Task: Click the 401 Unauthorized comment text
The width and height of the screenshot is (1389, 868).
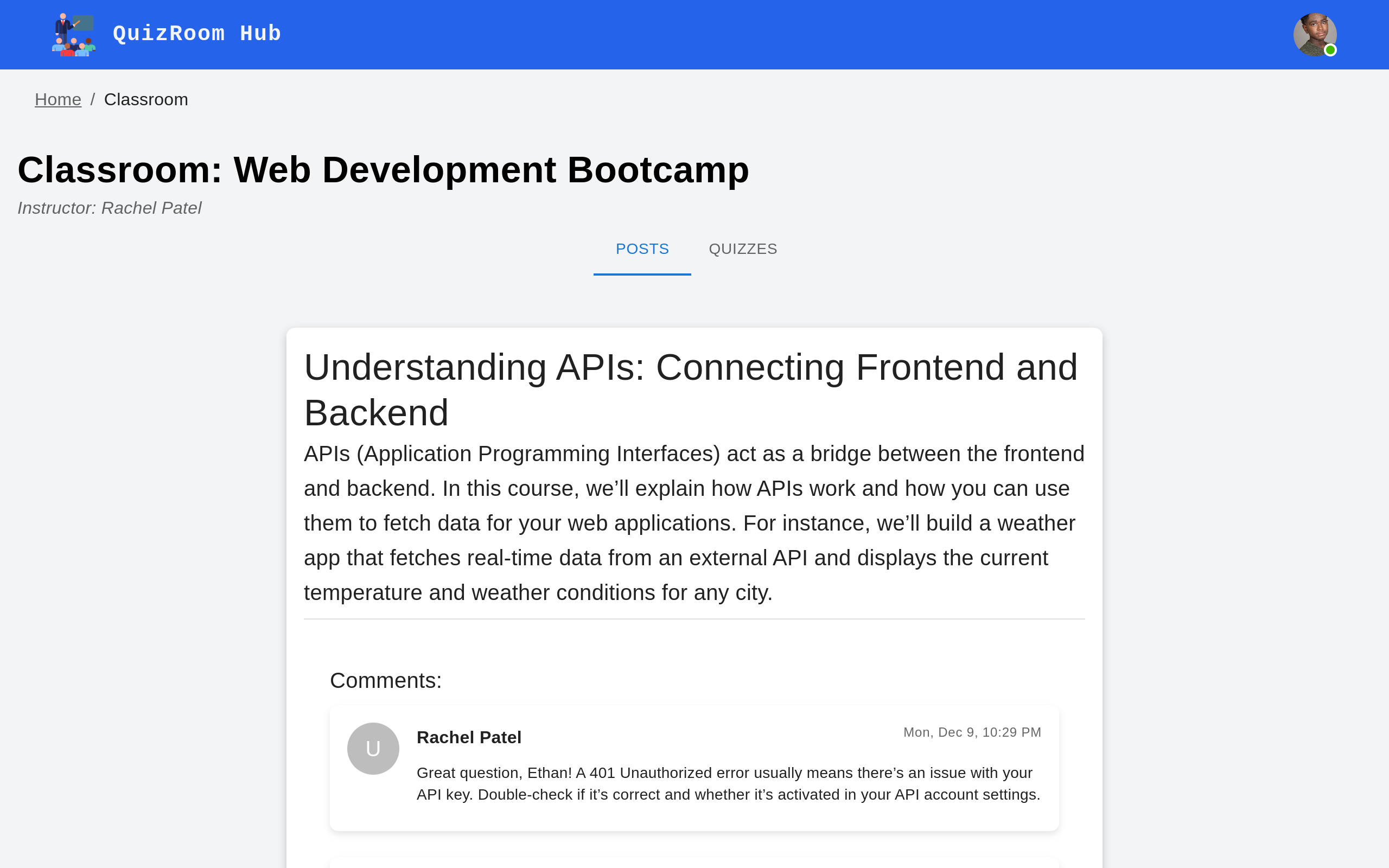Action: tap(728, 783)
